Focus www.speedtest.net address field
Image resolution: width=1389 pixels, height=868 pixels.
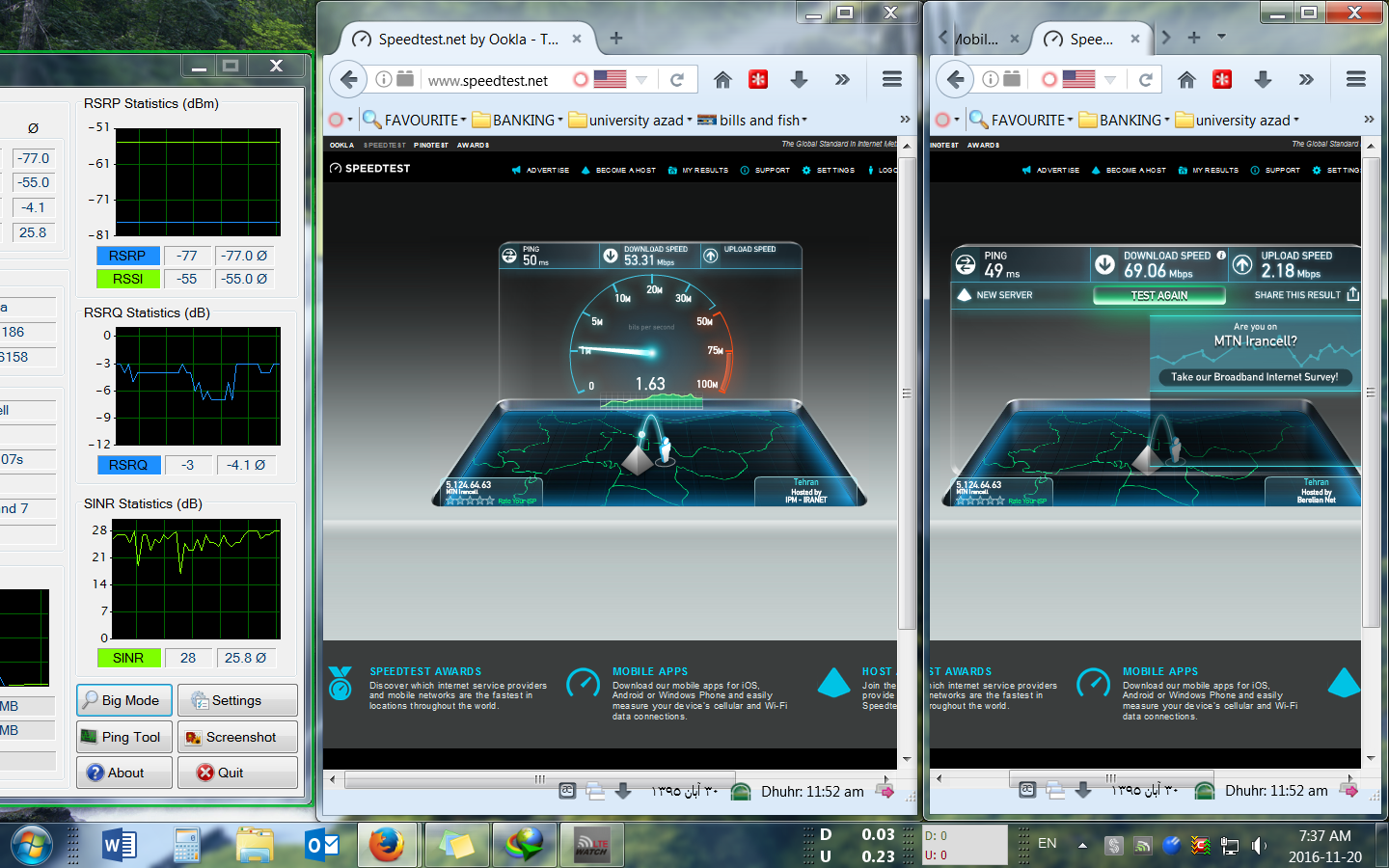(x=488, y=80)
